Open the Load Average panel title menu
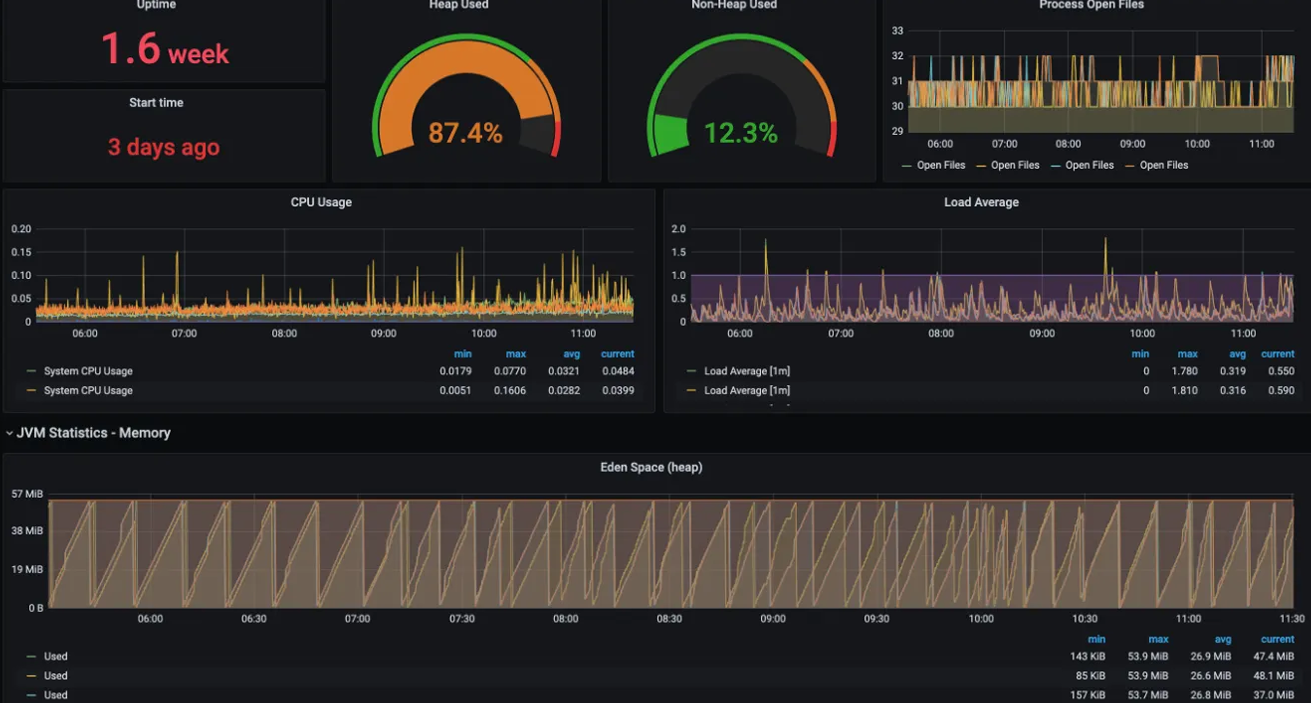This screenshot has width=1311, height=703. click(981, 202)
